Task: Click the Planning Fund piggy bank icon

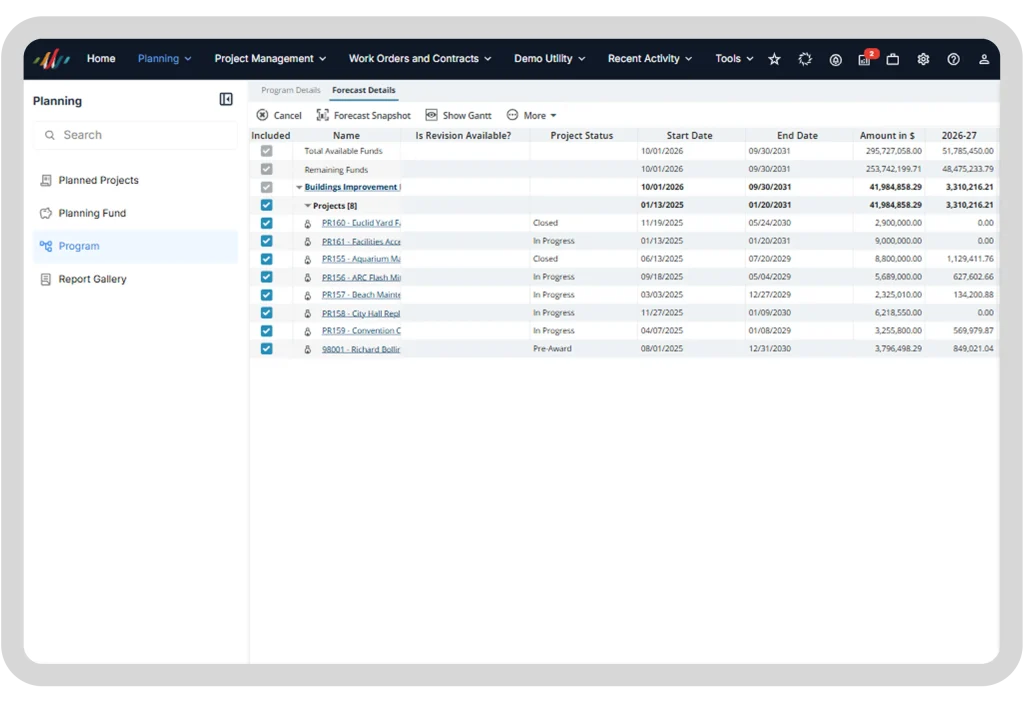Action: [x=46, y=213]
